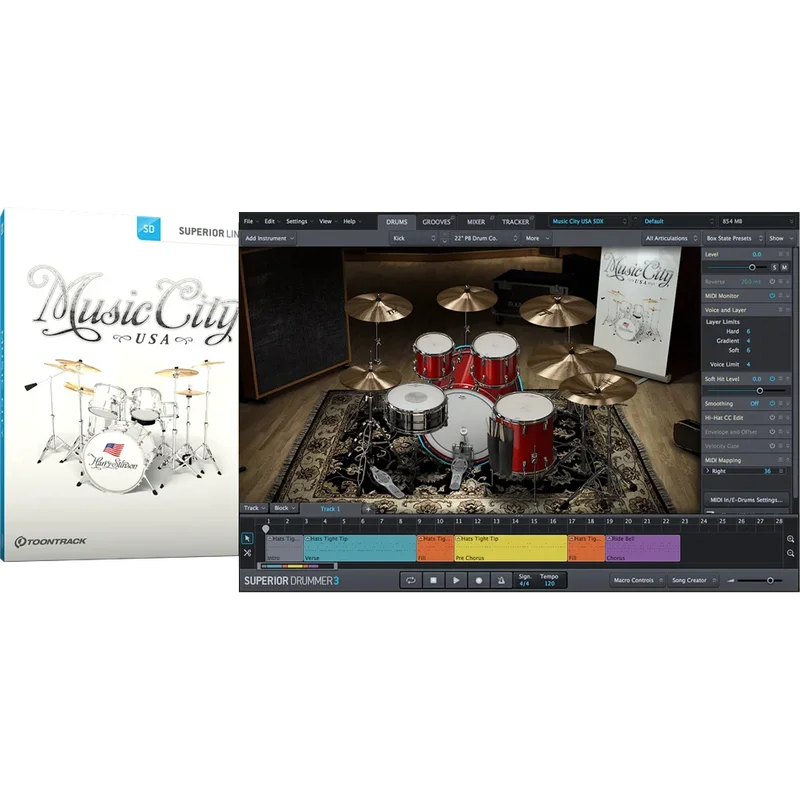Open the 22" PB Drum Co. dropdown
Viewport: 800px width, 800px height.
point(485,238)
